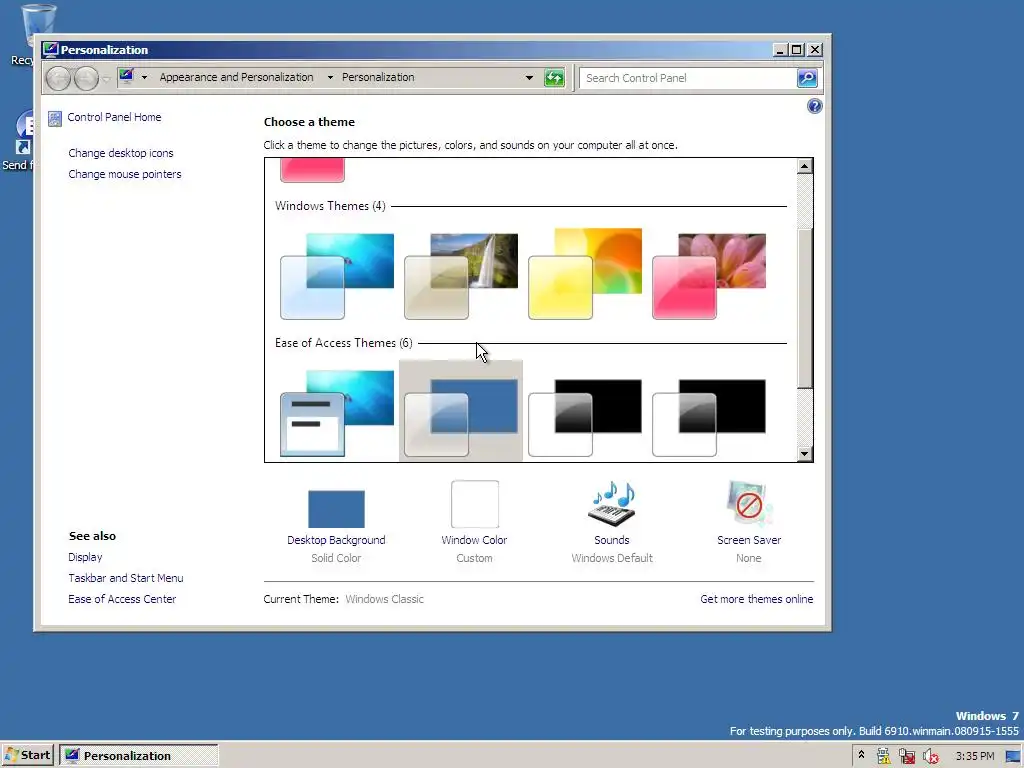This screenshot has width=1024, height=768.
Task: Click the Personalization breadcrumb
Action: (x=378, y=77)
